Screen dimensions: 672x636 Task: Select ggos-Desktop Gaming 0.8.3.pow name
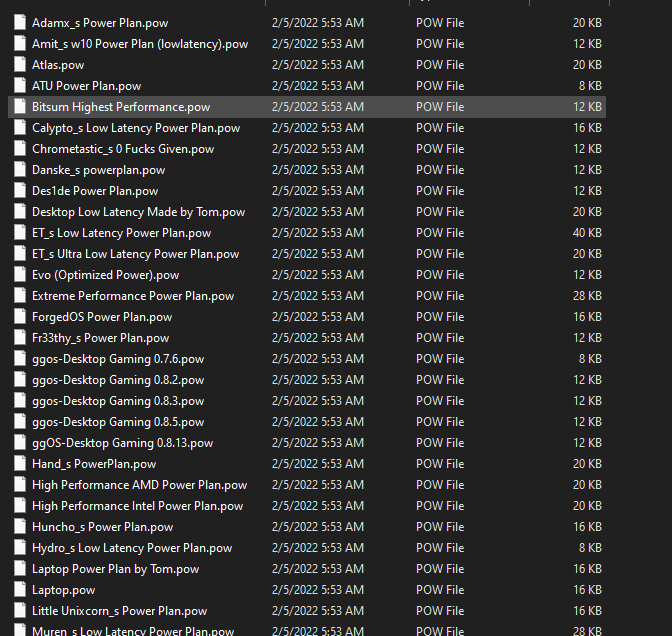(x=118, y=401)
